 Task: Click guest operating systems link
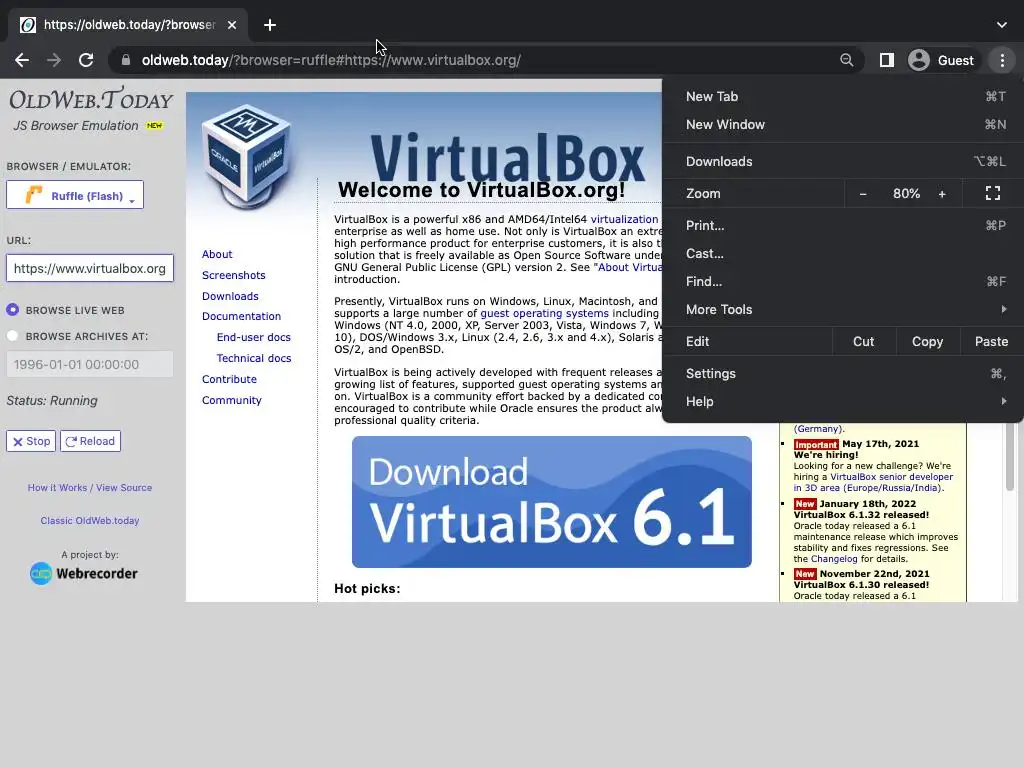pos(544,313)
